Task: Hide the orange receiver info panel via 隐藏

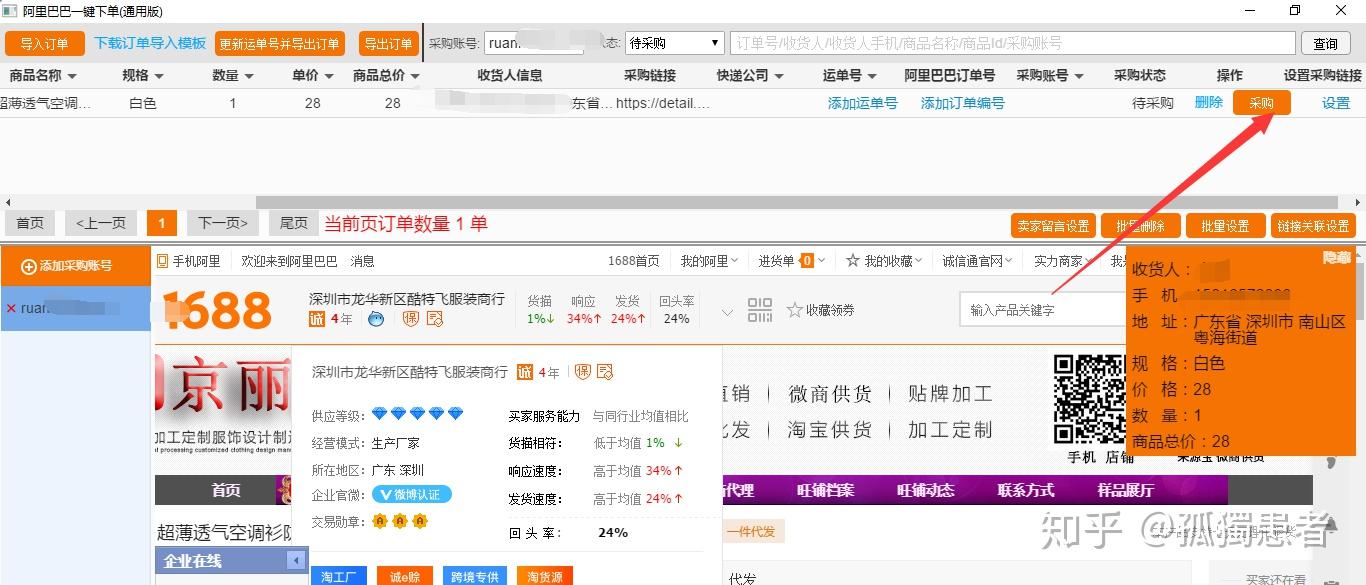Action: coord(1337,258)
